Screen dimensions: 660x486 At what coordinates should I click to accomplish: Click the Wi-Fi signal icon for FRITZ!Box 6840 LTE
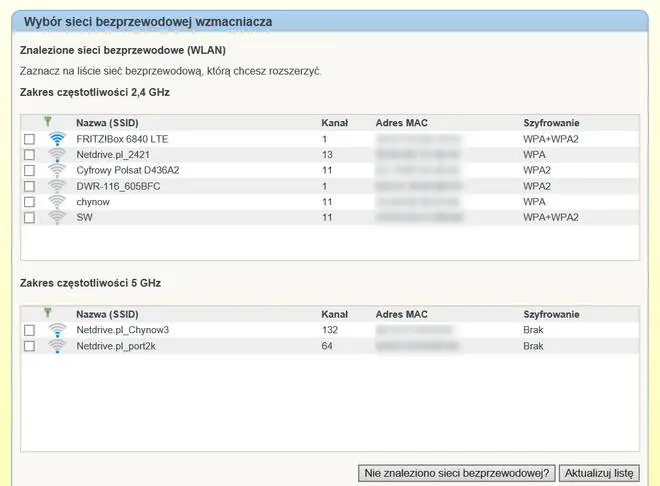tap(57, 139)
